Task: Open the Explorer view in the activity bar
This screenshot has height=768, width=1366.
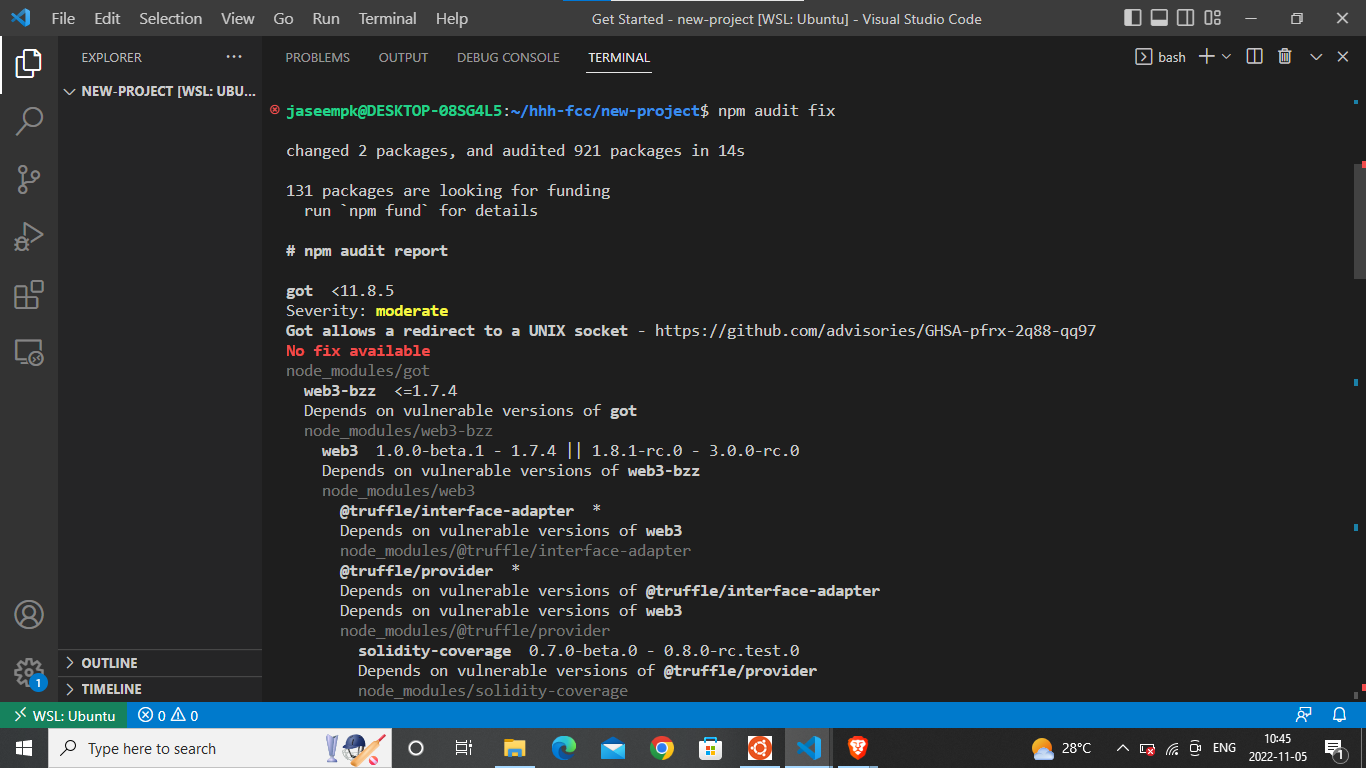Action: coord(29,64)
